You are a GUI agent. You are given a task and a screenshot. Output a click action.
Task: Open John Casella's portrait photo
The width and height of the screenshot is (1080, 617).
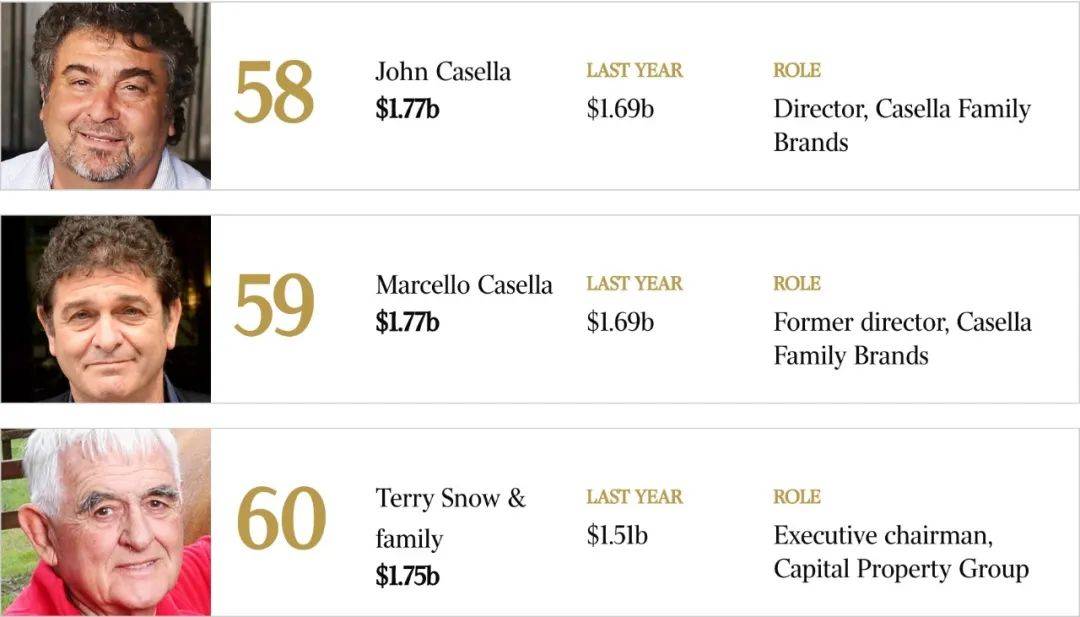105,96
